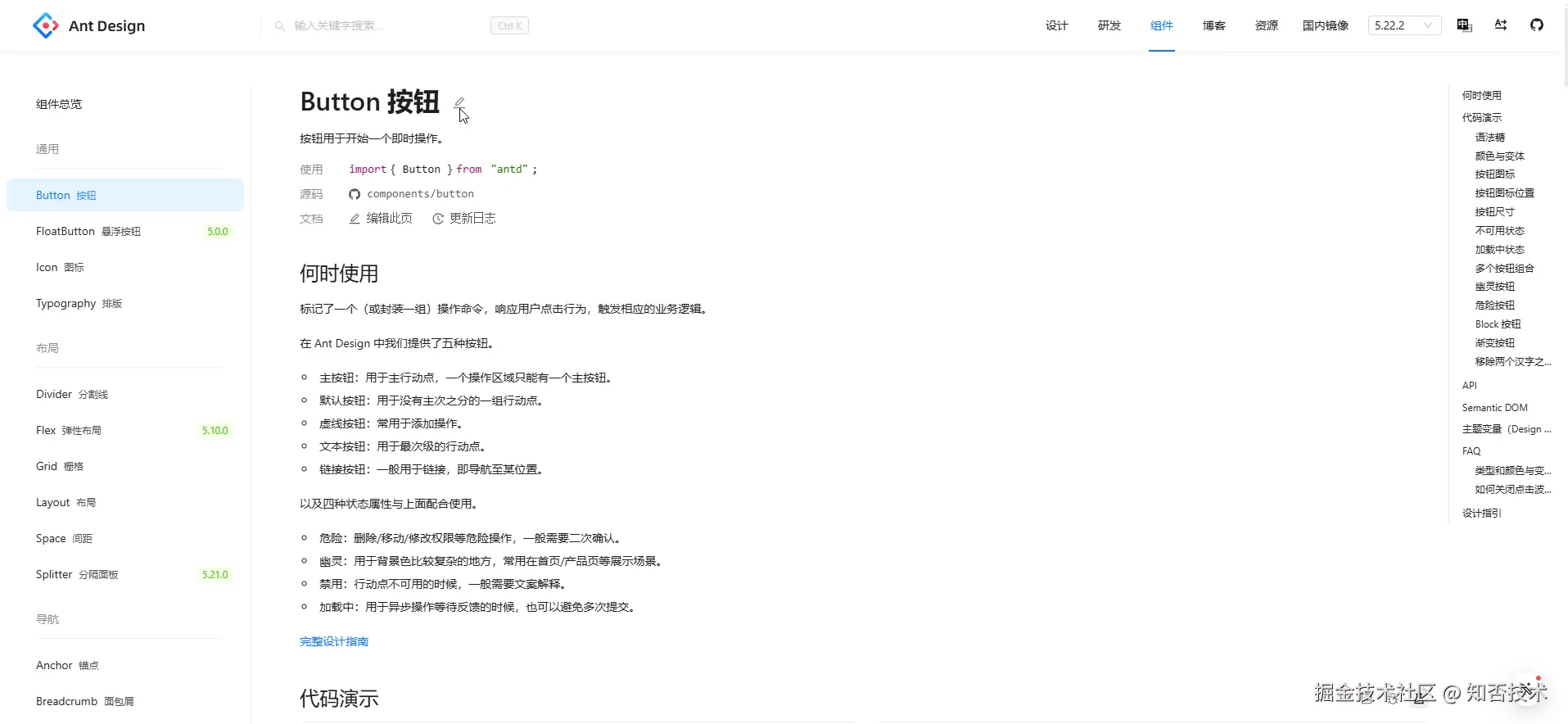1568x724 pixels.
Task: Open the 国内镜像 link
Action: coord(1326,25)
